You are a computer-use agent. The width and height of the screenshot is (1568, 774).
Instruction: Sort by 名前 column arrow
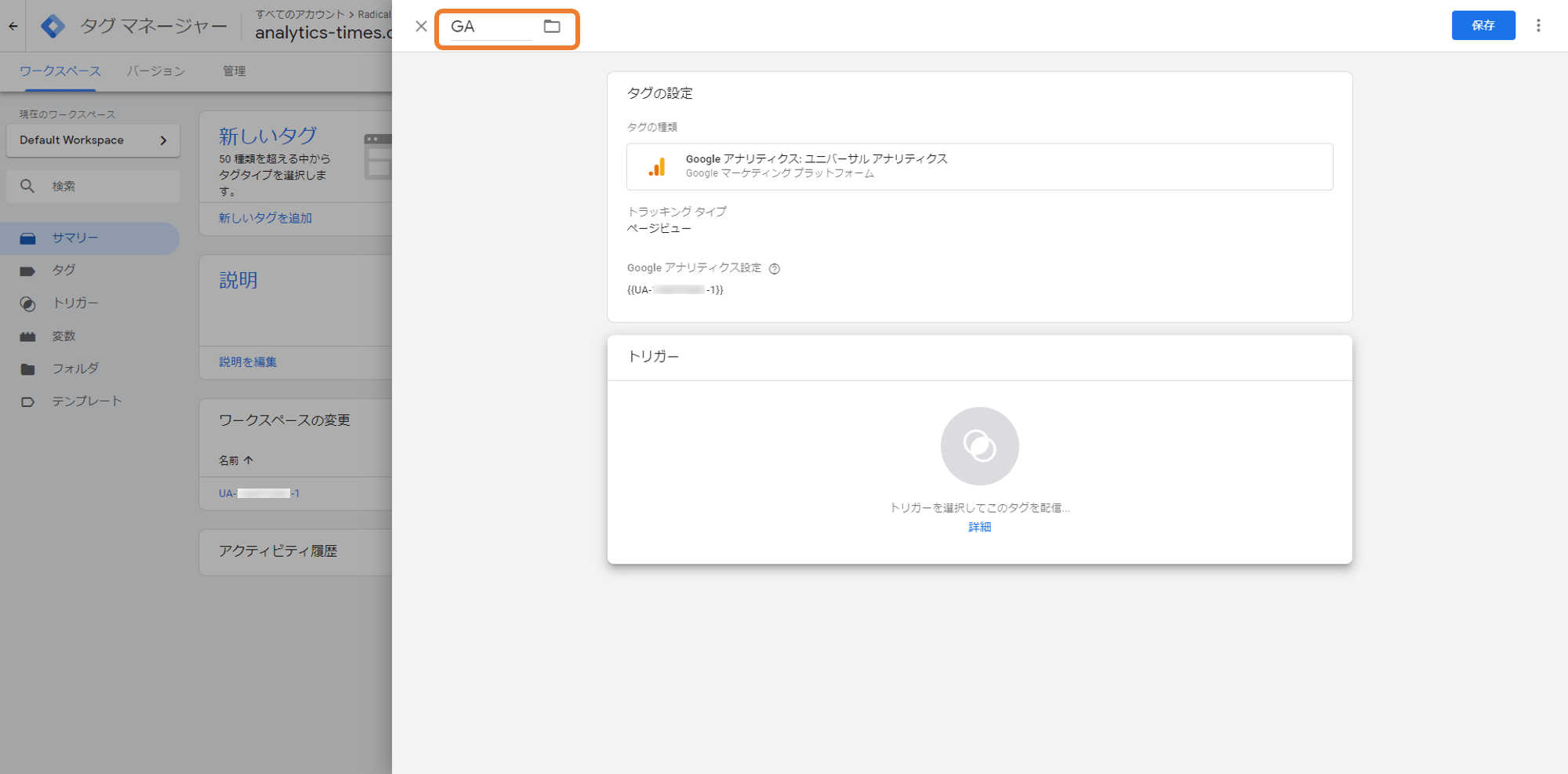(249, 460)
